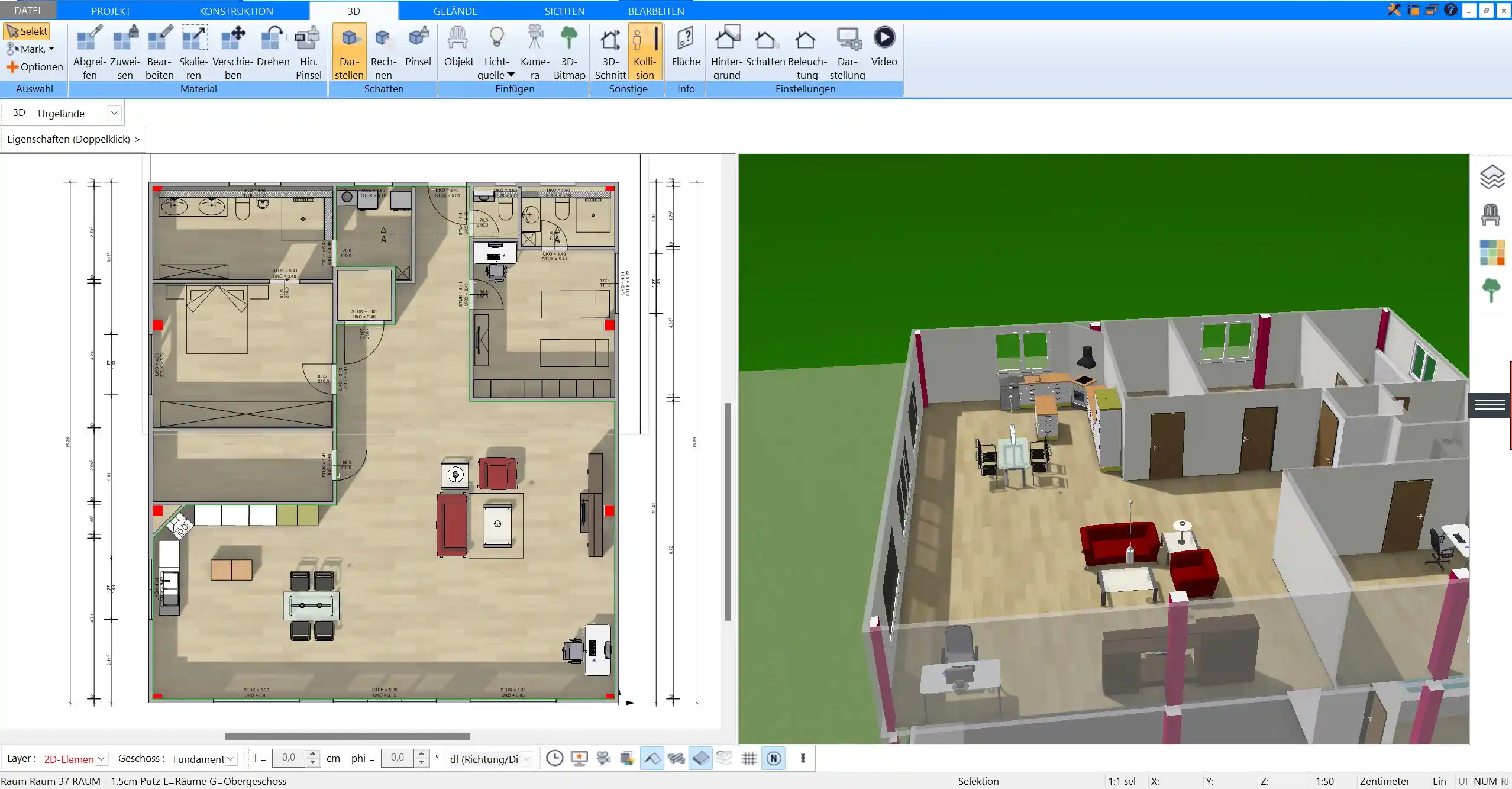Open the layers panel in right sidebar
This screenshot has height=789, width=1512.
[x=1492, y=176]
